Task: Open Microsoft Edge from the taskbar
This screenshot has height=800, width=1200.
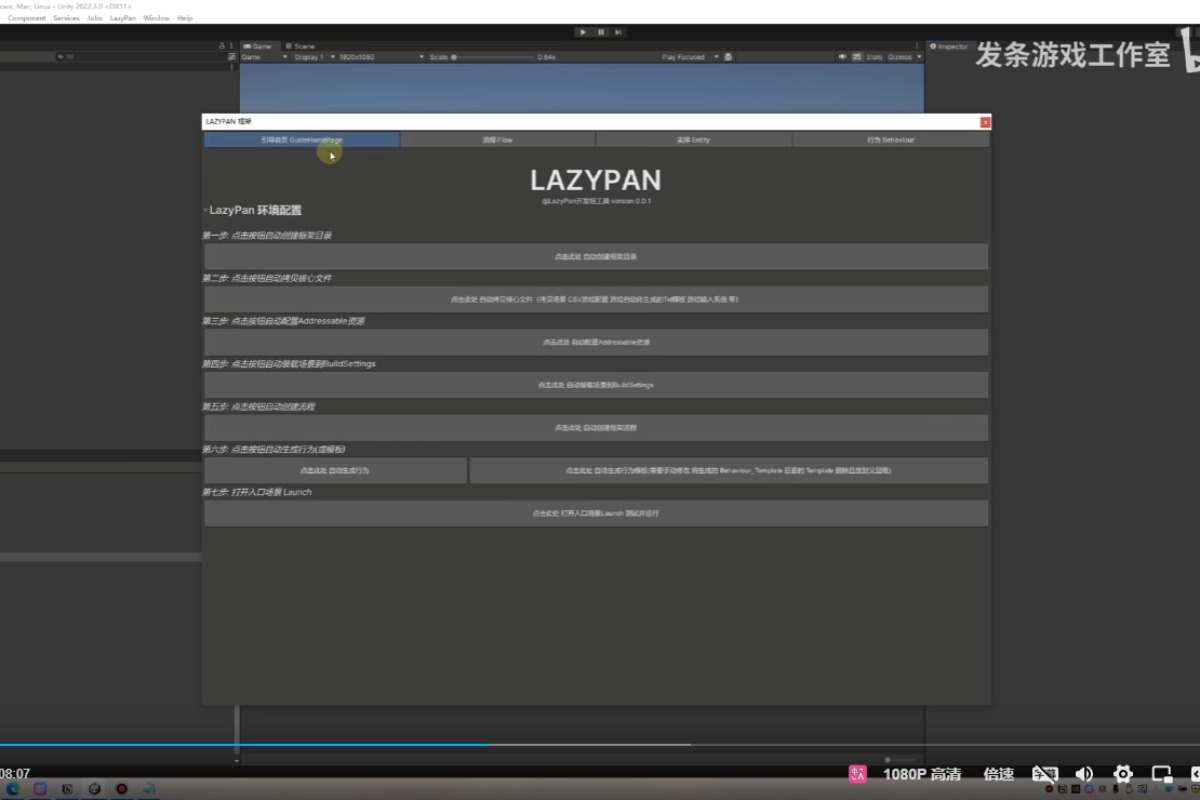Action: (x=13, y=789)
